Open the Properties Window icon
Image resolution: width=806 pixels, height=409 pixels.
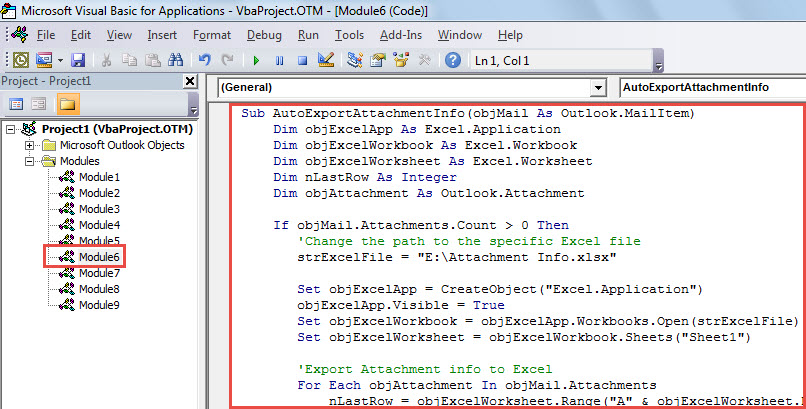click(378, 60)
